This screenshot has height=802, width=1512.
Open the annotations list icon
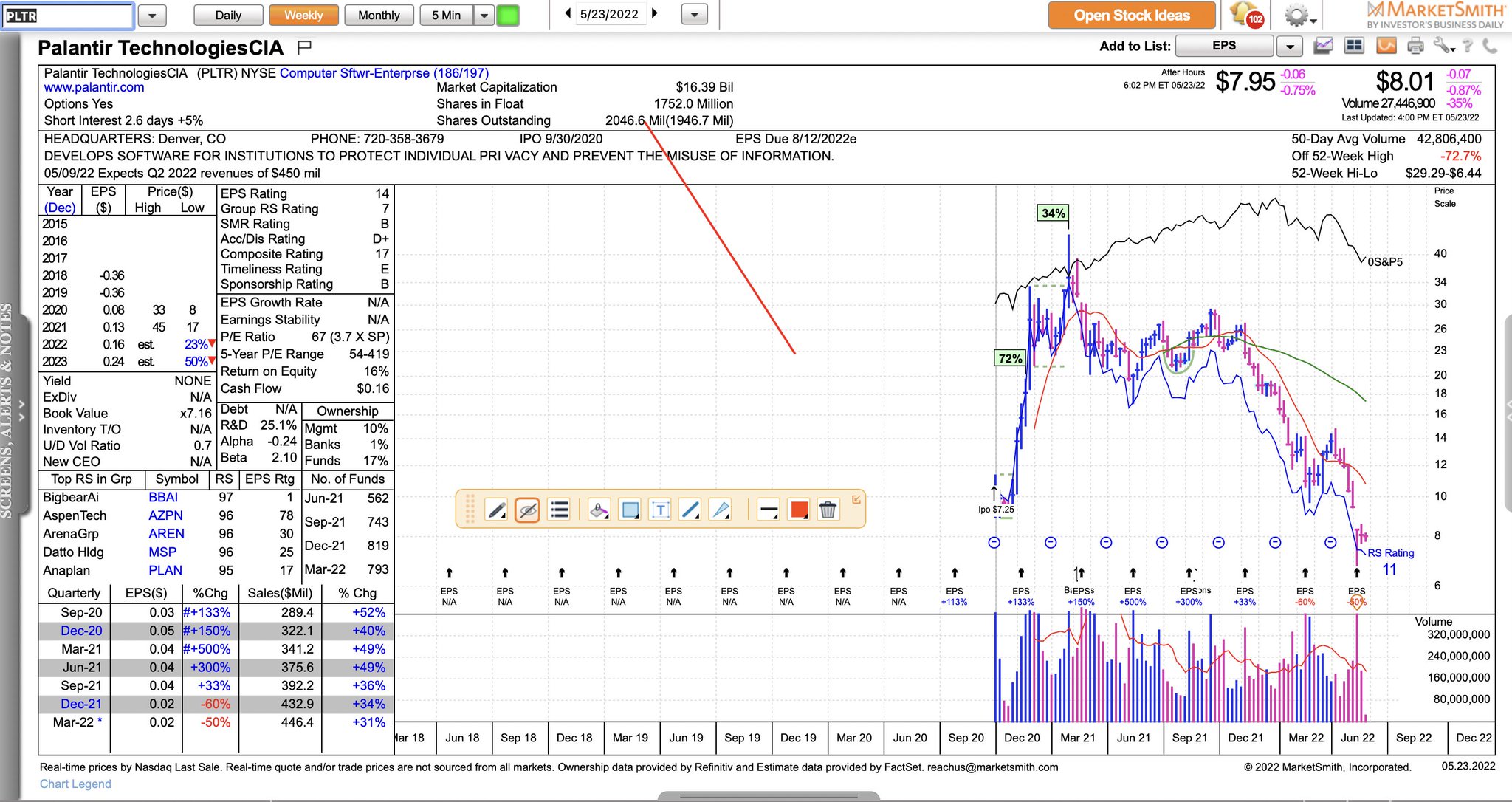(x=560, y=510)
